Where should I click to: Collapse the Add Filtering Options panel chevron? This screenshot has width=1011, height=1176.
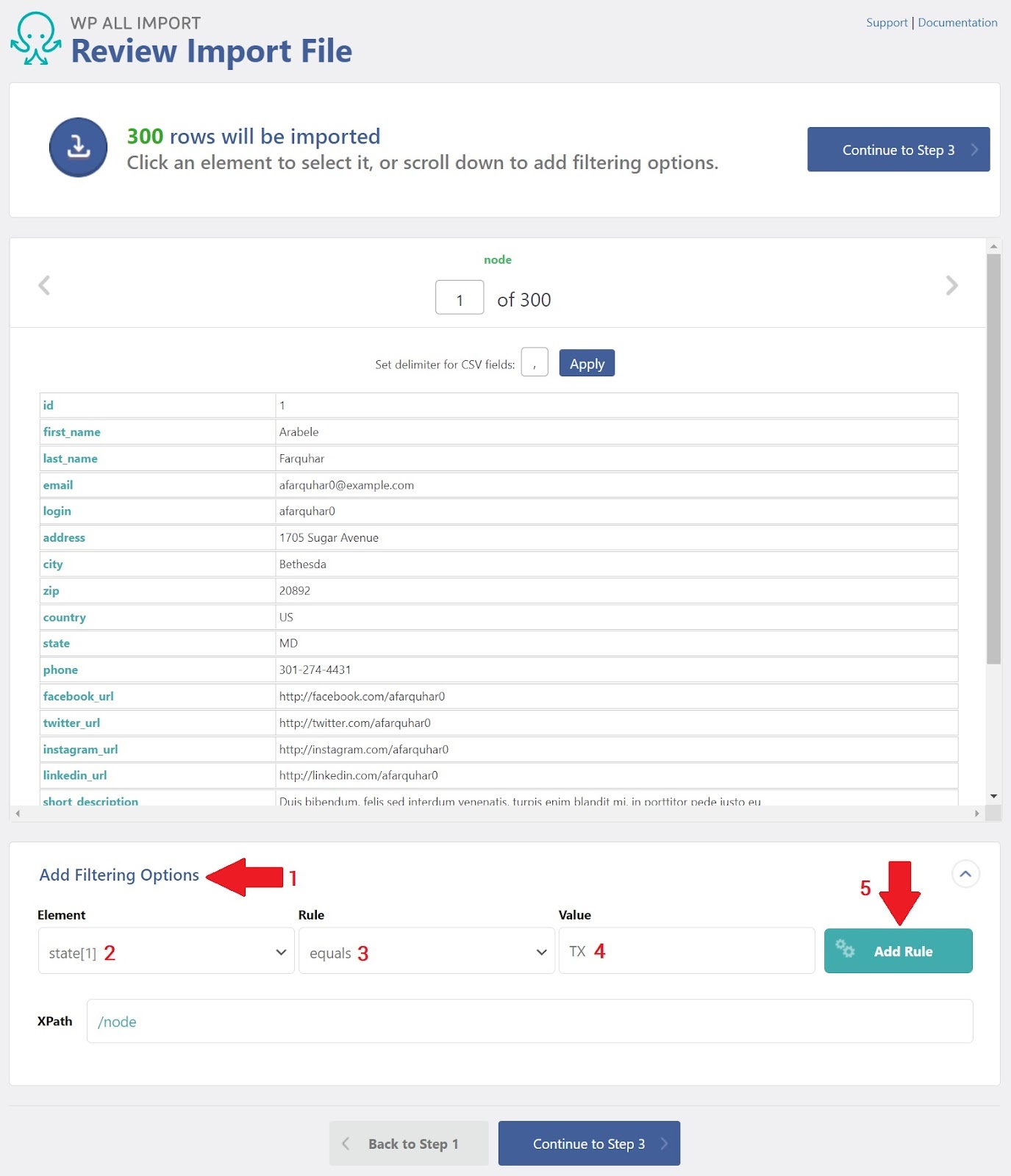pyautogui.click(x=965, y=874)
